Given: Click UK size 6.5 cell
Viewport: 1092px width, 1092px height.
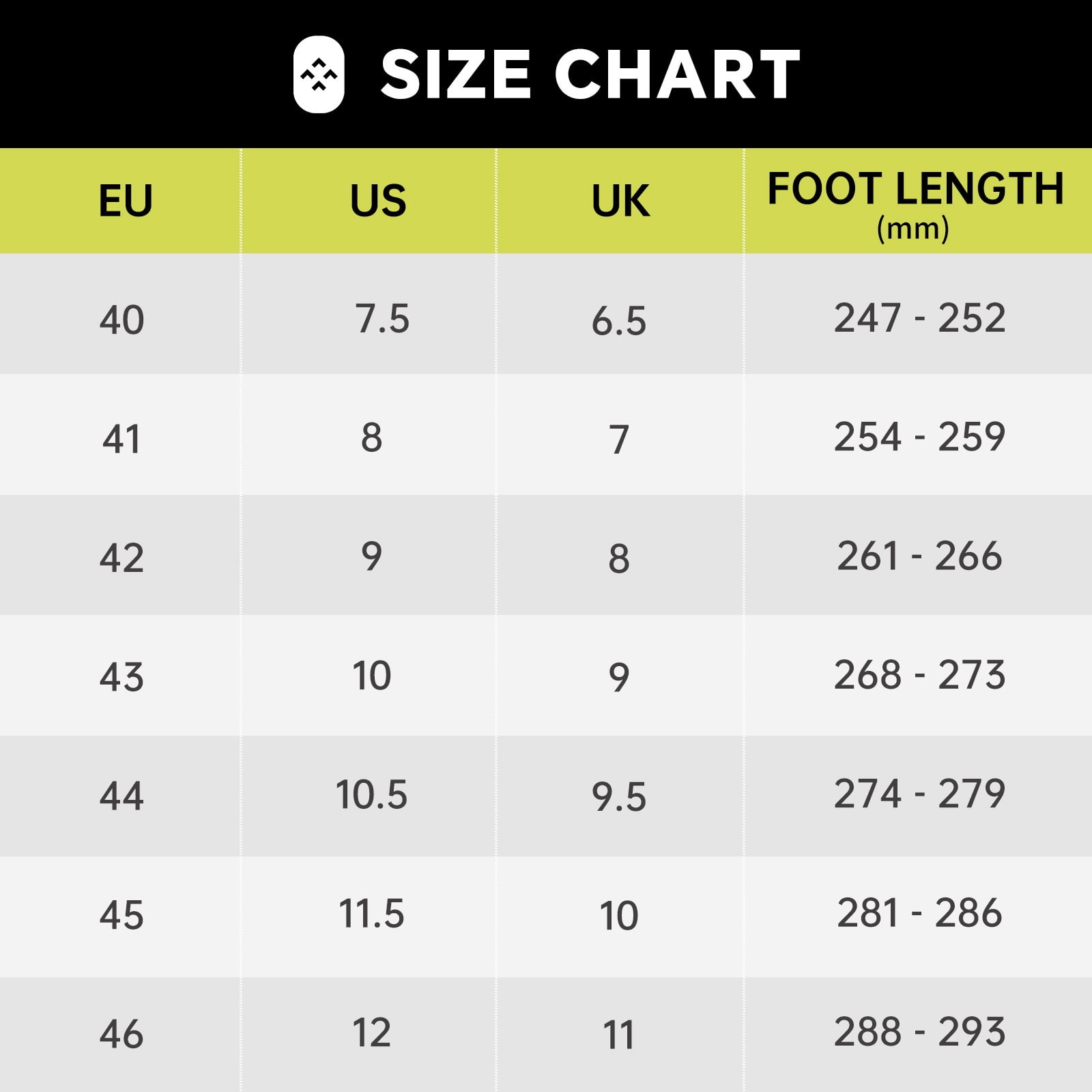Looking at the screenshot, I should point(619,321).
